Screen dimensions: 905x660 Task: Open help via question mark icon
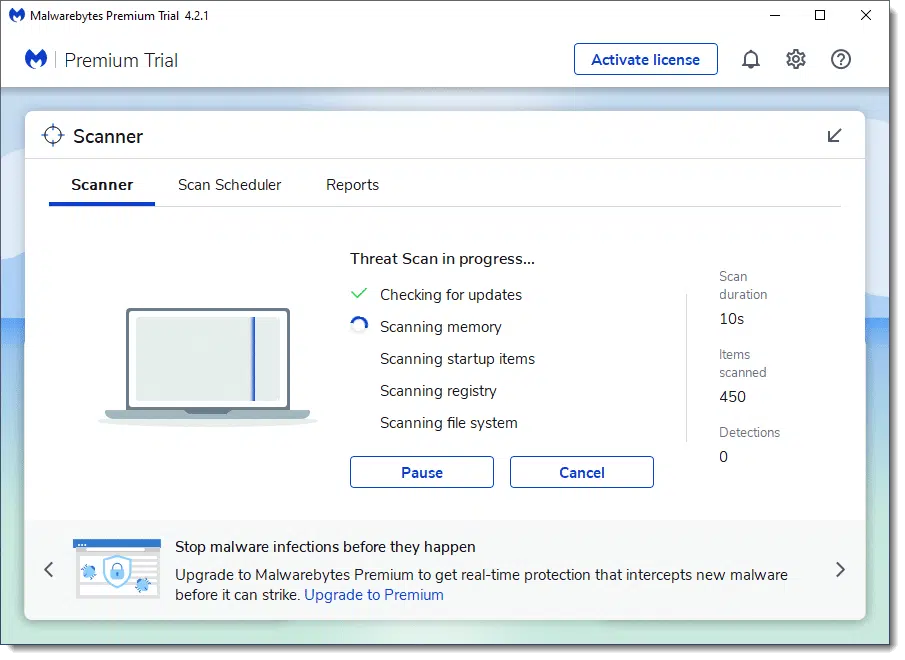840,59
